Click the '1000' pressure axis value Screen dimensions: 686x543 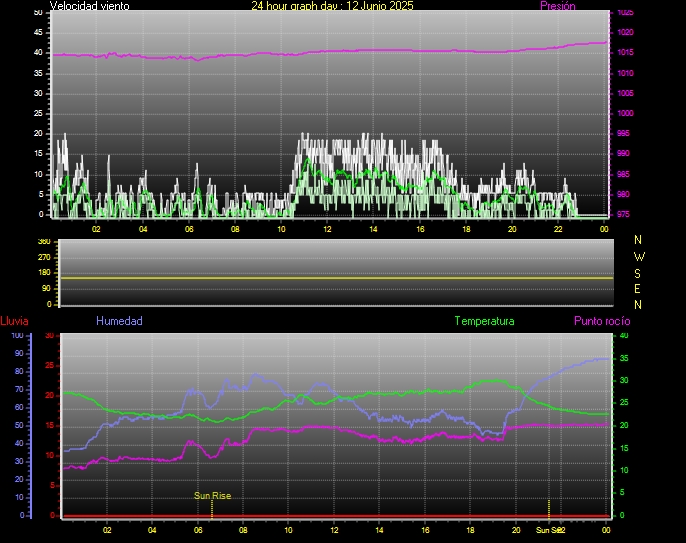pyautogui.click(x=625, y=113)
